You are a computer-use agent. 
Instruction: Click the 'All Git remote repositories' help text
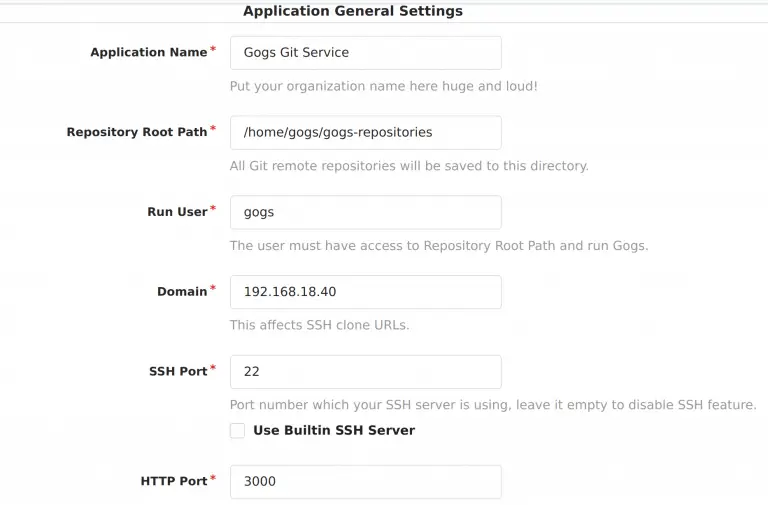click(409, 166)
